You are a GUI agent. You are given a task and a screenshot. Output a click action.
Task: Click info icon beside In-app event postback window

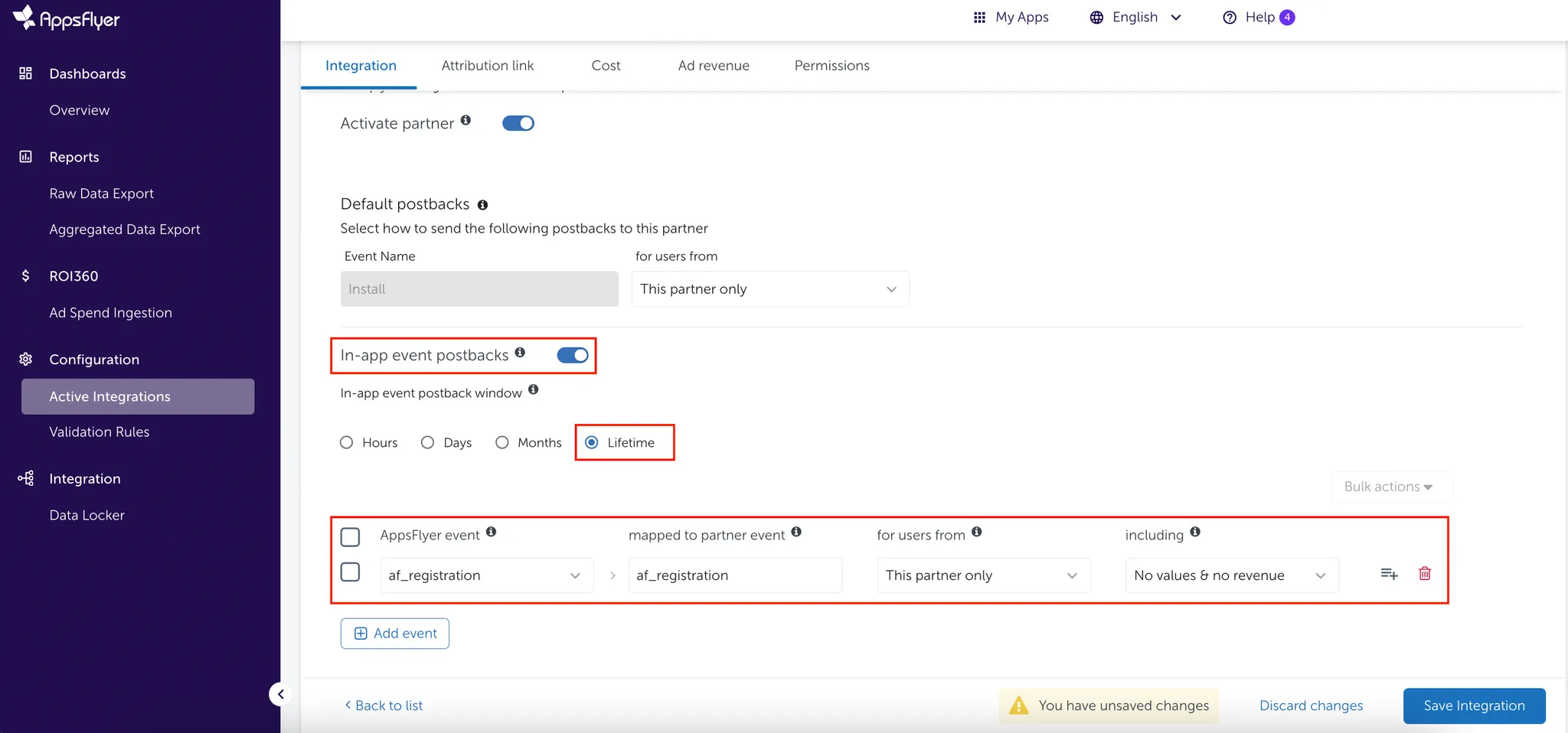[x=534, y=389]
